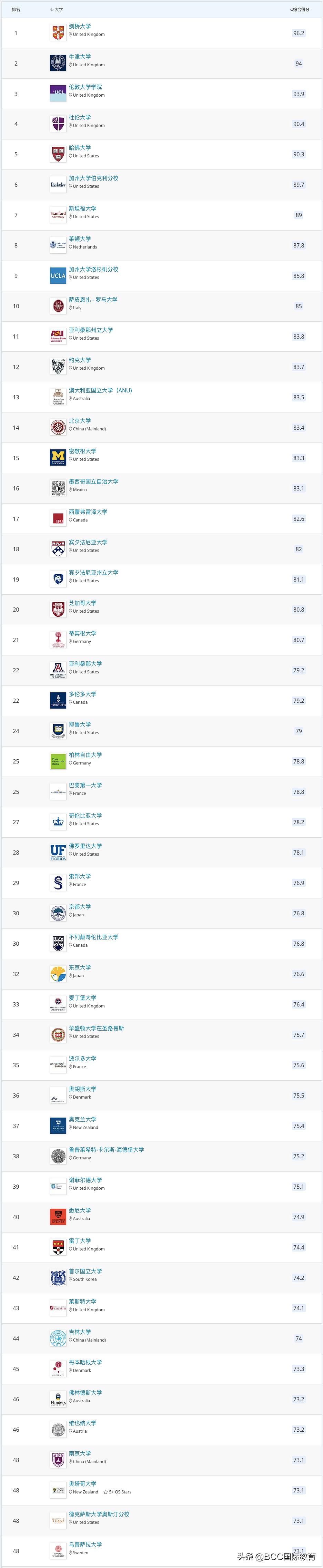Sort by the 大学 column header
The height and width of the screenshot is (1568, 323).
coord(58,10)
